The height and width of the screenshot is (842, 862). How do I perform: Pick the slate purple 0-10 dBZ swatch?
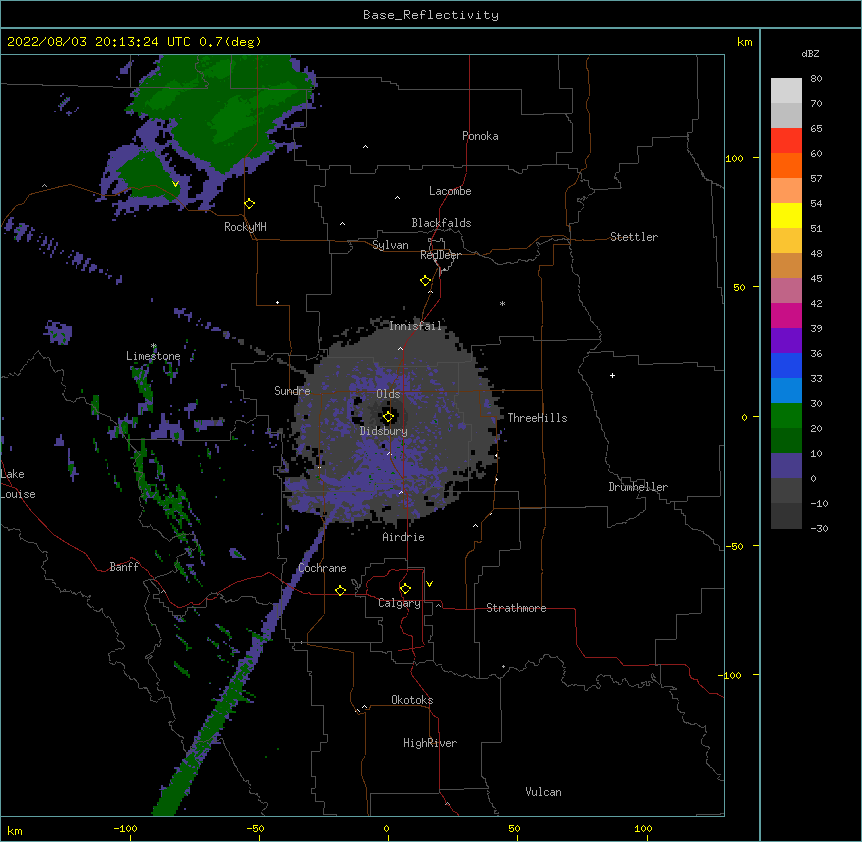click(786, 466)
